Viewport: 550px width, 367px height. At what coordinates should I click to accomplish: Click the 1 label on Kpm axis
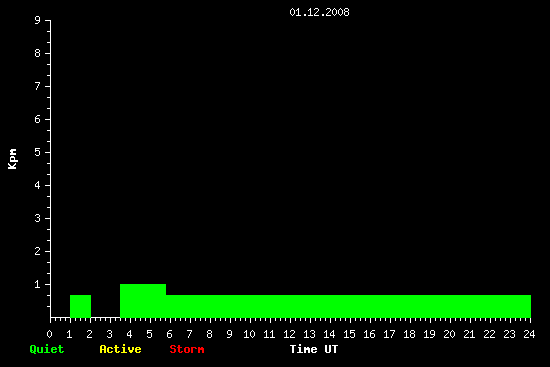pos(38,284)
